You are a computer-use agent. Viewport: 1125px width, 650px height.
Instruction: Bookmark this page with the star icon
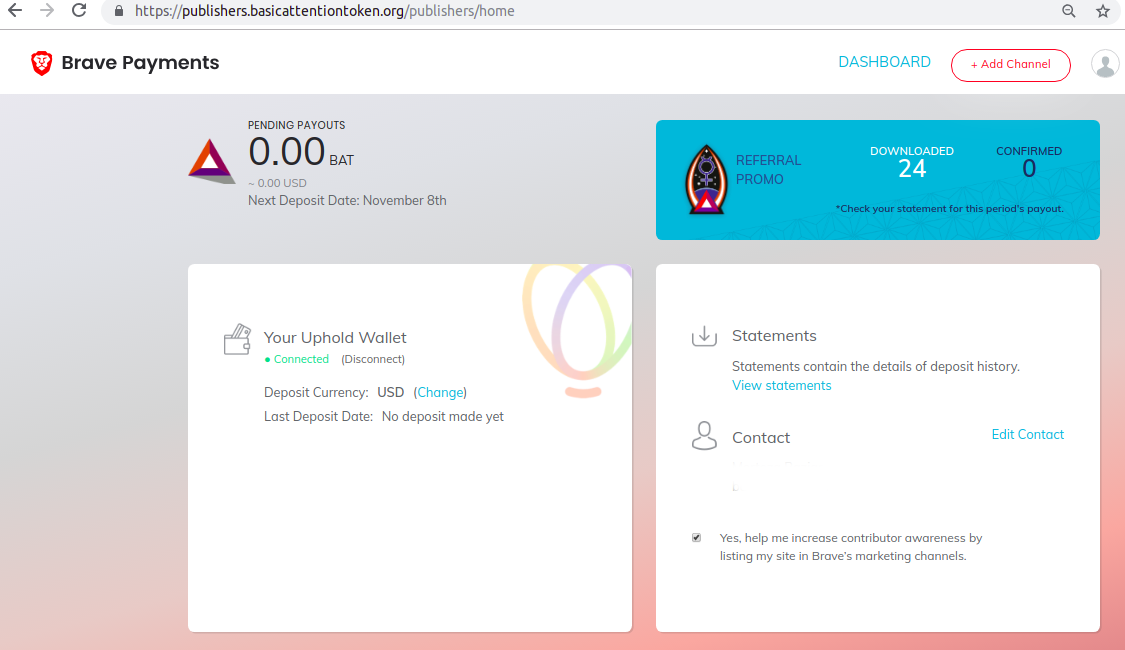(1103, 11)
